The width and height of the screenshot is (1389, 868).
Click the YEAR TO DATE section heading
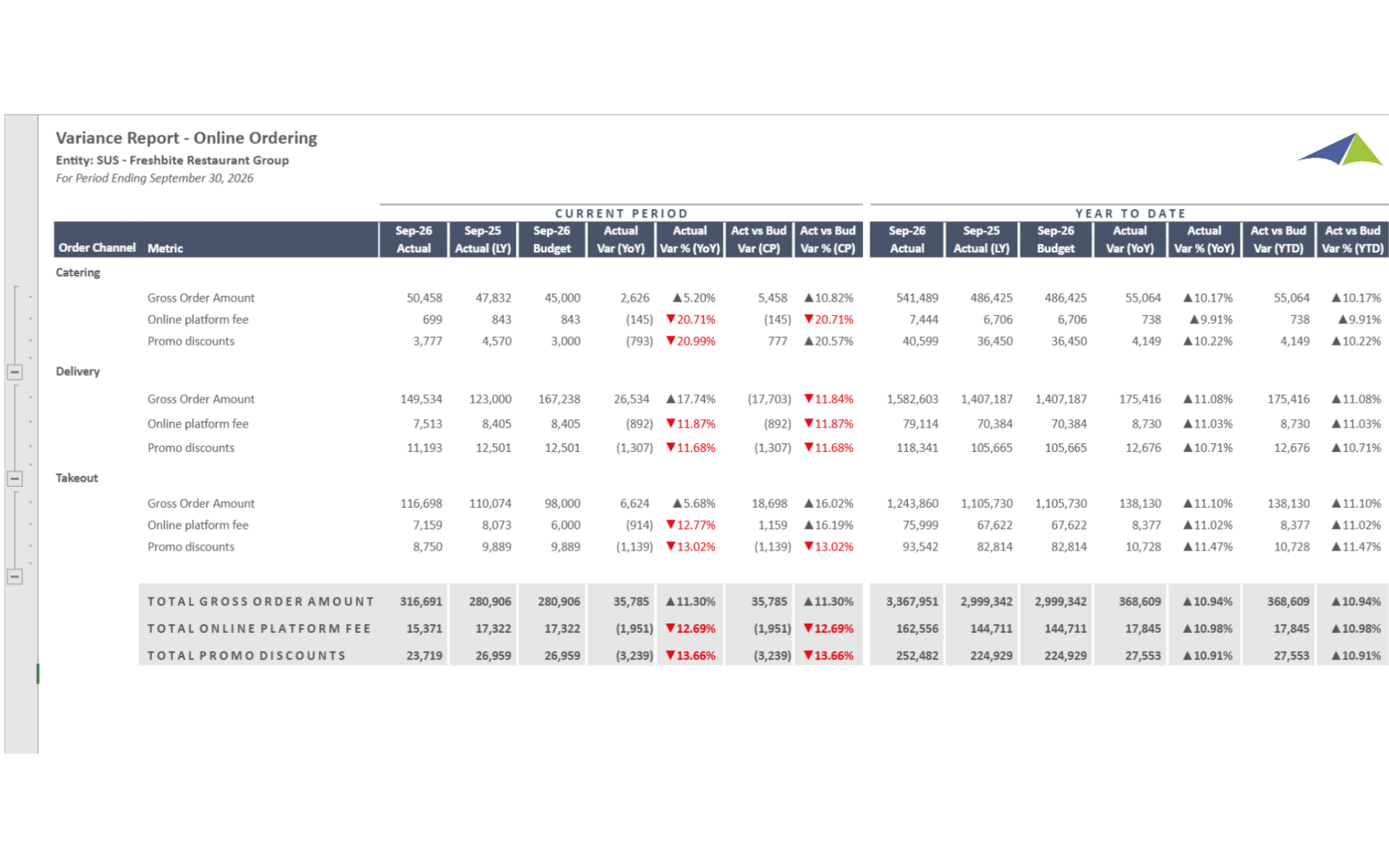(x=1130, y=213)
